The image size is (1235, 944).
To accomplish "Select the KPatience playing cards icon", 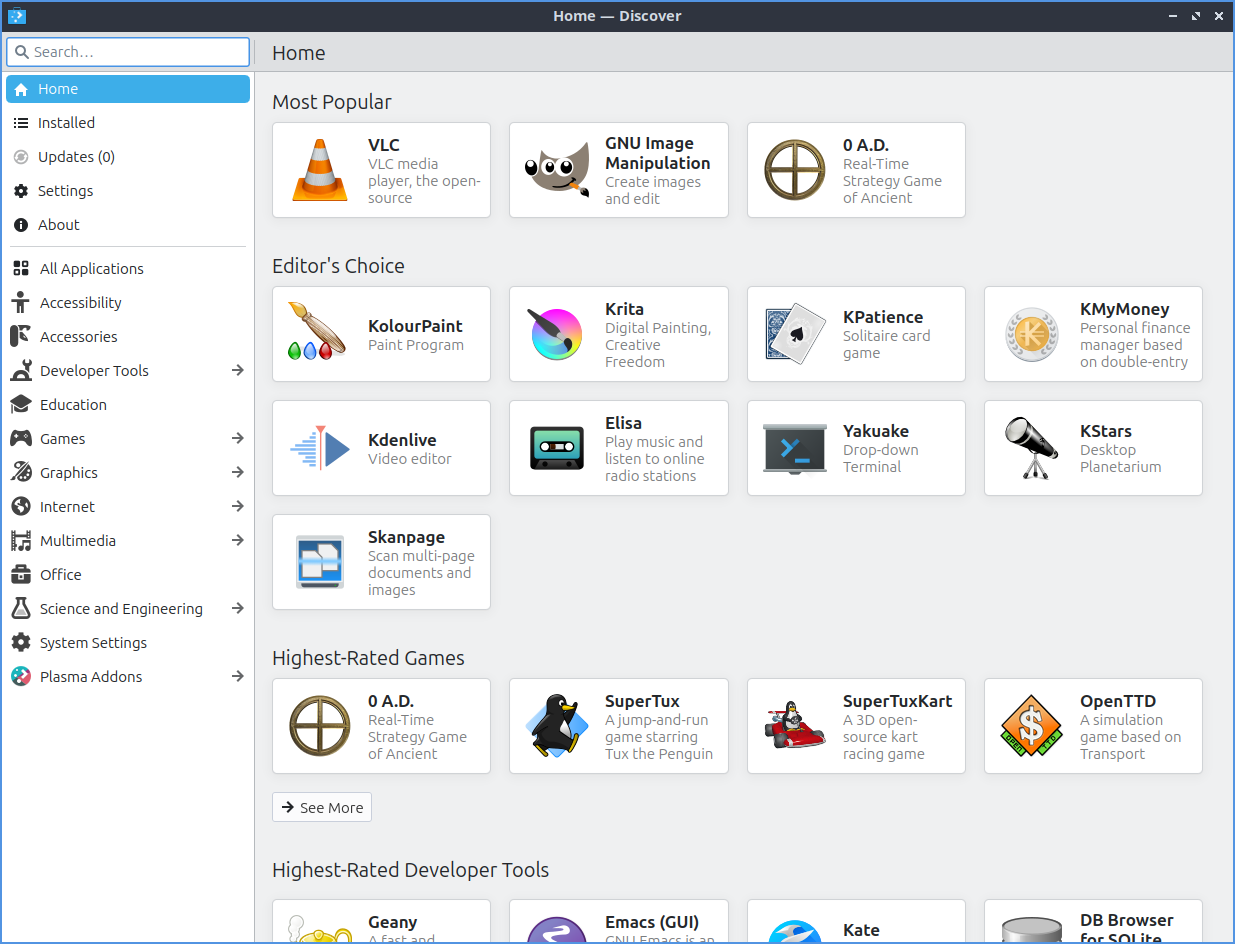I will (x=795, y=335).
